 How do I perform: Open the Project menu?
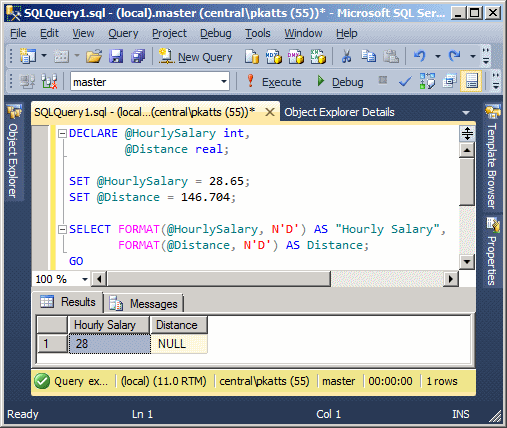click(x=169, y=33)
